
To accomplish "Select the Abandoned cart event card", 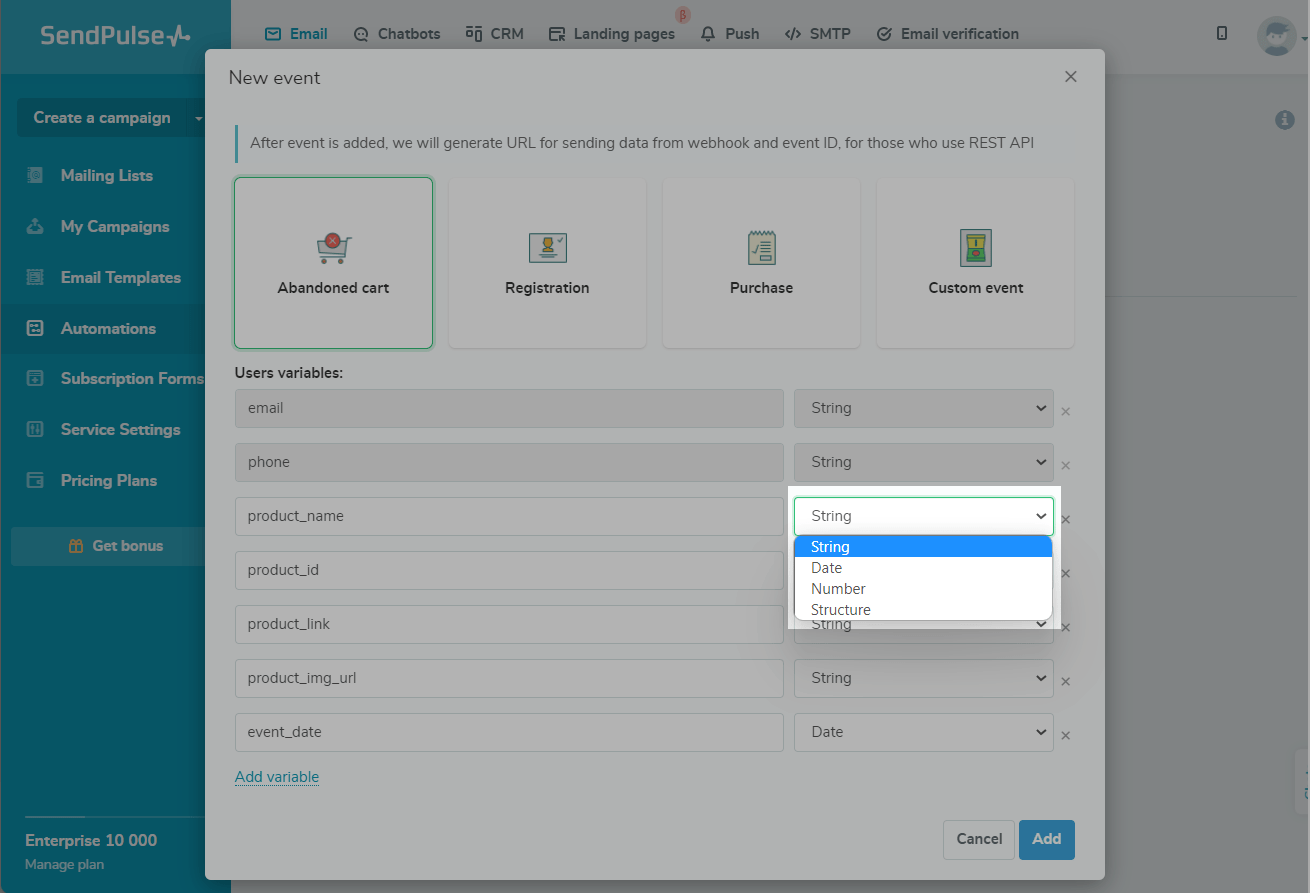I will point(333,263).
